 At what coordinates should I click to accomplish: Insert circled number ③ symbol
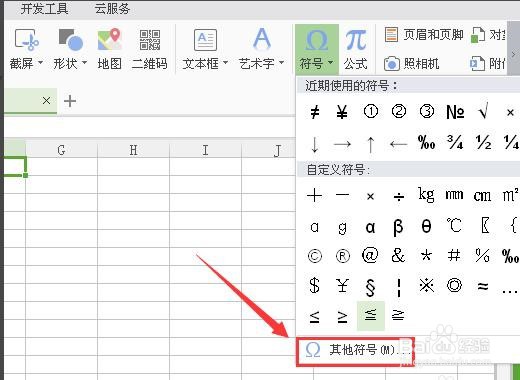[x=427, y=112]
